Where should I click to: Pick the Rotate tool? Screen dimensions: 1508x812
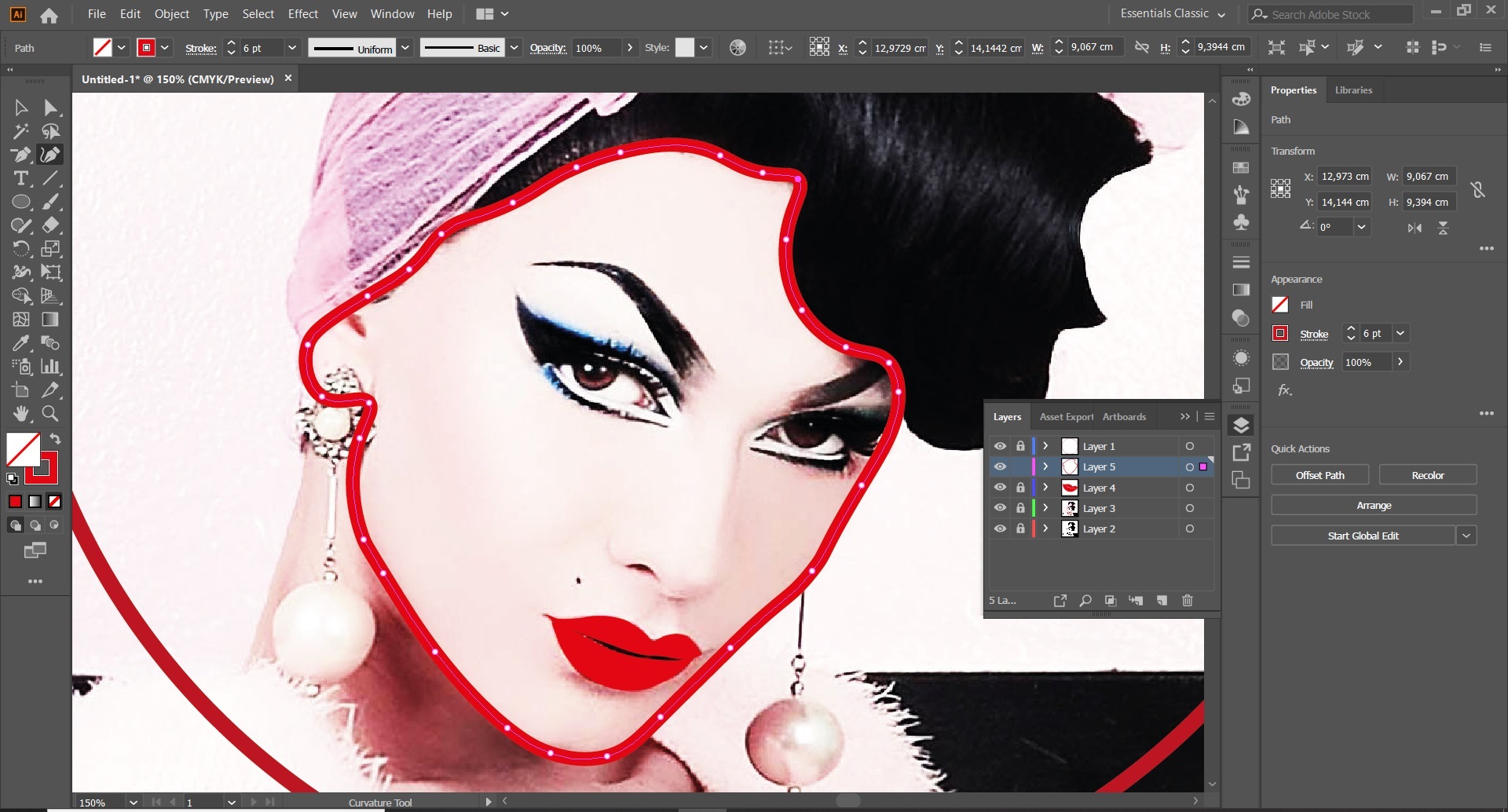[21, 249]
